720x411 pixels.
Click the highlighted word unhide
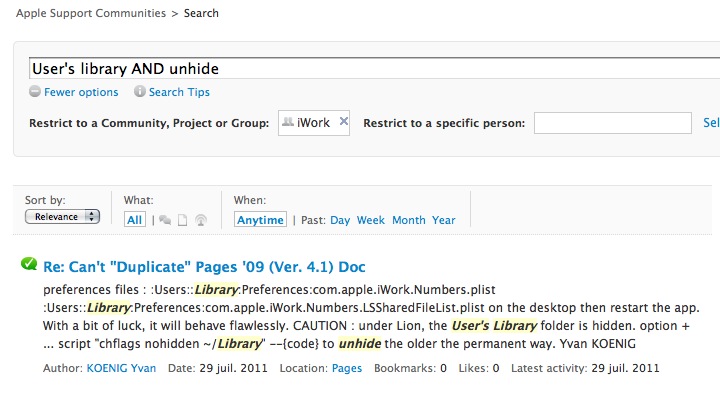pyautogui.click(x=360, y=343)
